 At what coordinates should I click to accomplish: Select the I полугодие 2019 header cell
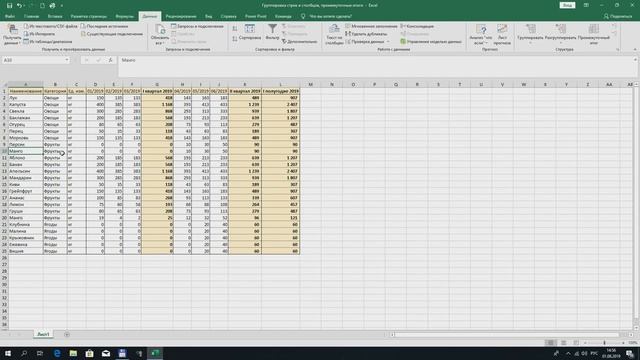[x=280, y=91]
